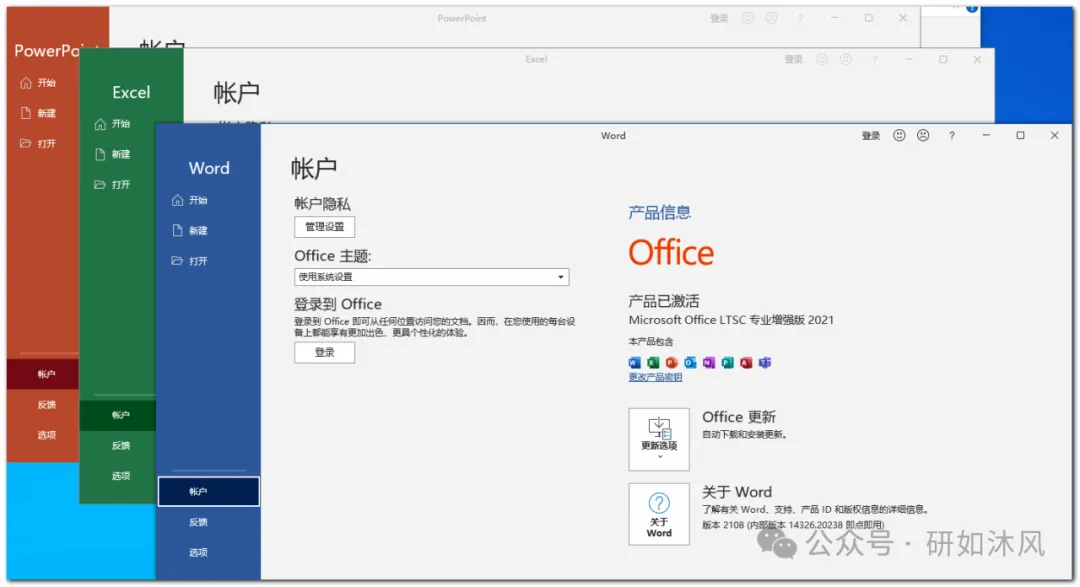1080x587 pixels.
Task: Click the 产品已激活 text
Action: (x=663, y=301)
